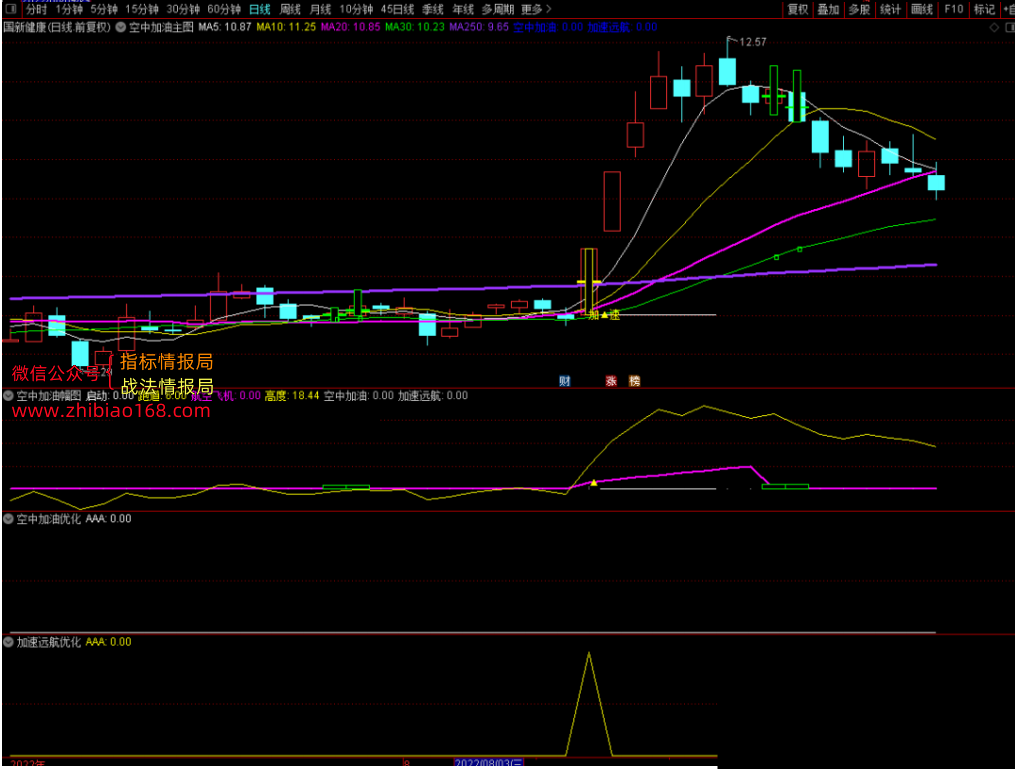The height and width of the screenshot is (769, 1015).
Task: Select the 5分钟 period tab
Action: pyautogui.click(x=104, y=9)
